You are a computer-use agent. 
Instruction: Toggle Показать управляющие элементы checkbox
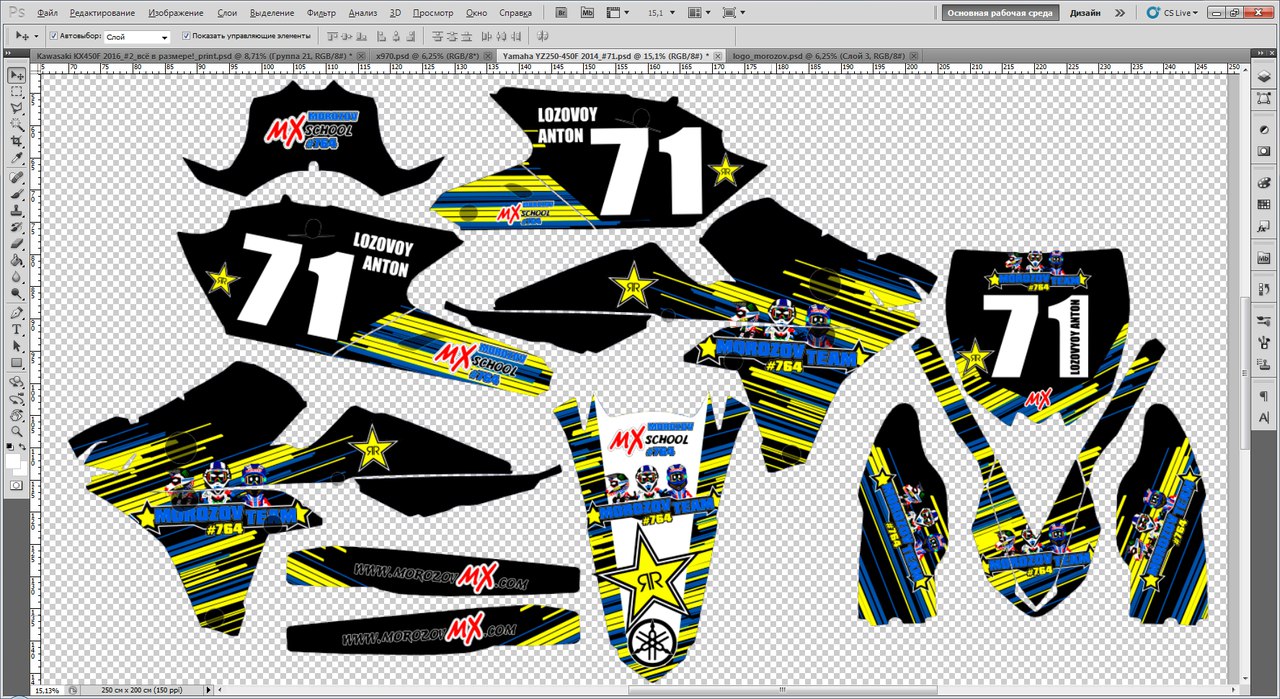click(x=186, y=36)
